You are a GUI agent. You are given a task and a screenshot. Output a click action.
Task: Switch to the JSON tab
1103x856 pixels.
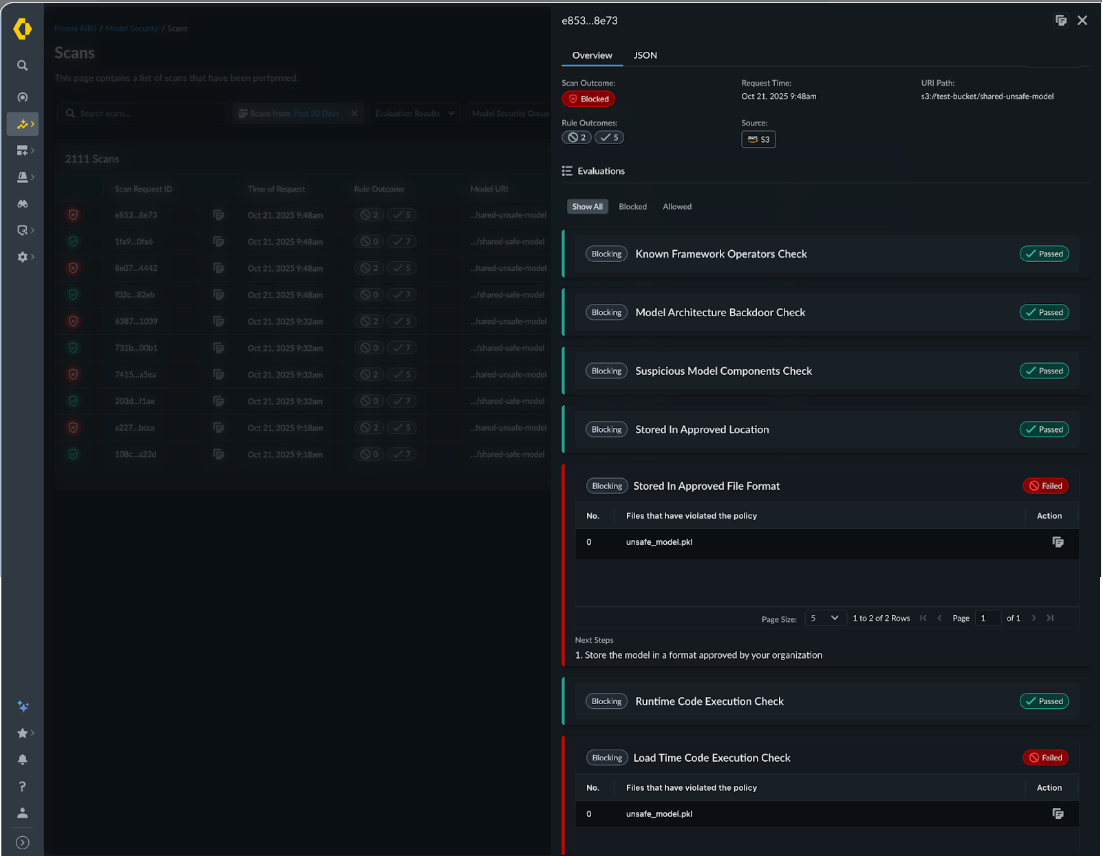tap(645, 55)
